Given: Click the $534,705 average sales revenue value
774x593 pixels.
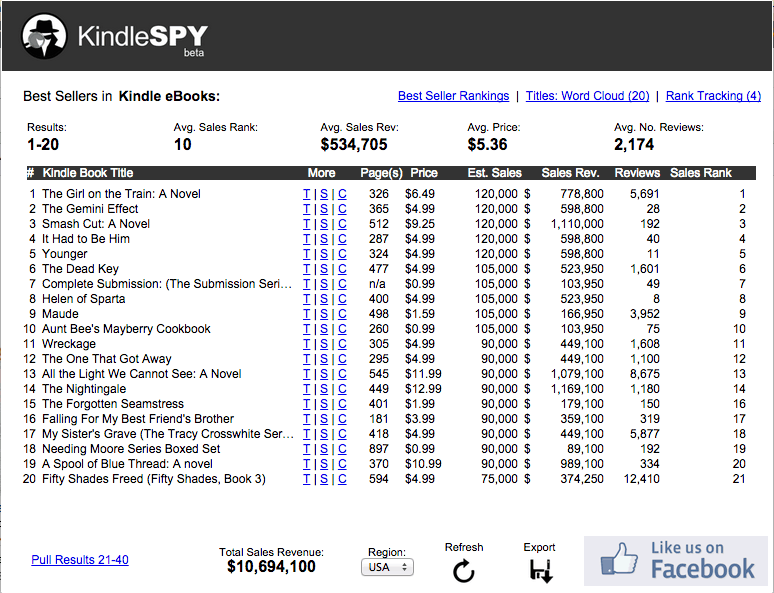Looking at the screenshot, I should (354, 145).
